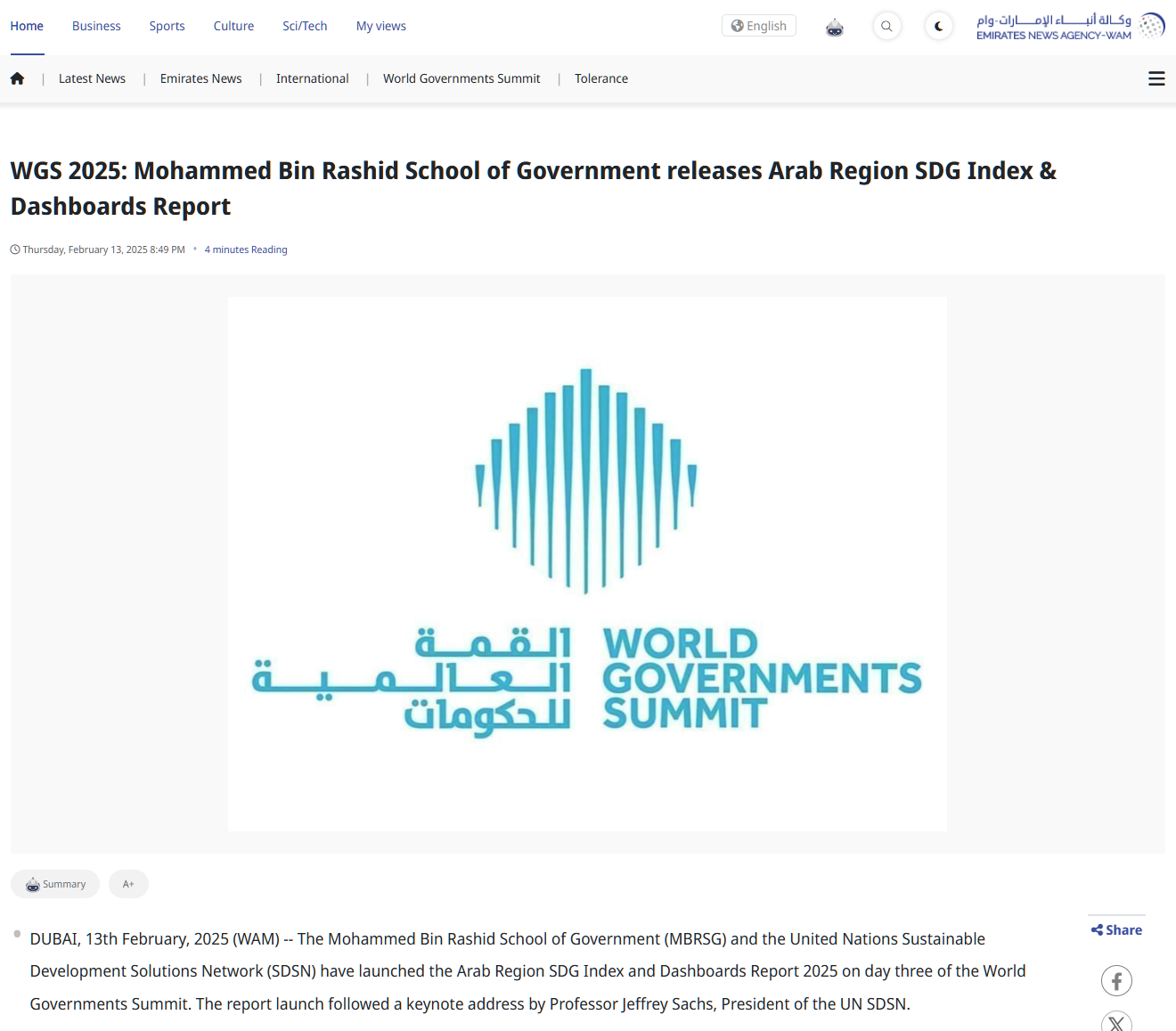Toggle dark mode with the moon icon
The height and width of the screenshot is (1031, 1176).
click(x=938, y=27)
